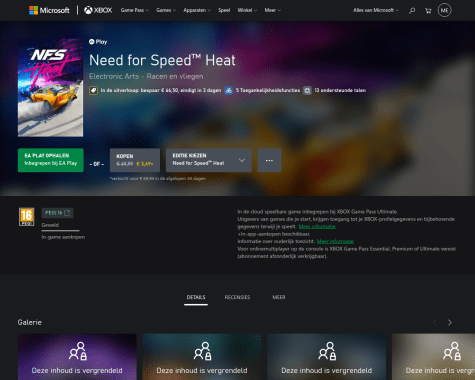Open the second locked gallery thumbnail
475x380 pixels.
202,357
